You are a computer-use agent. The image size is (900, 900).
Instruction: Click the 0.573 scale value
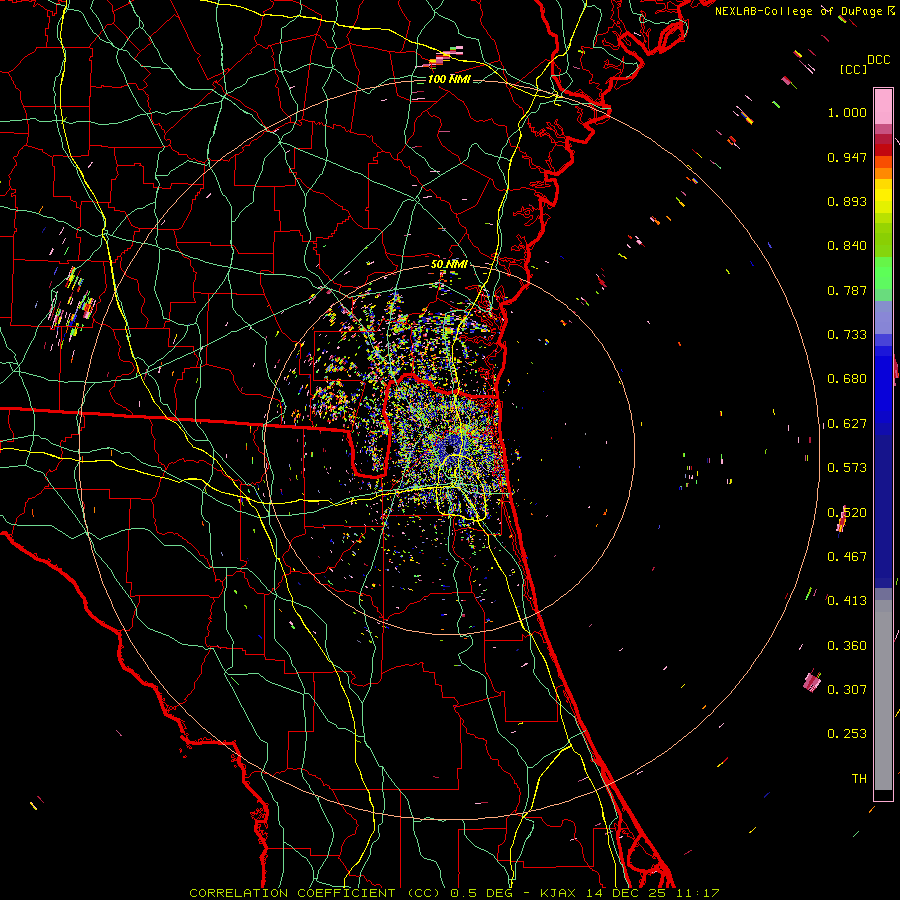(x=847, y=468)
